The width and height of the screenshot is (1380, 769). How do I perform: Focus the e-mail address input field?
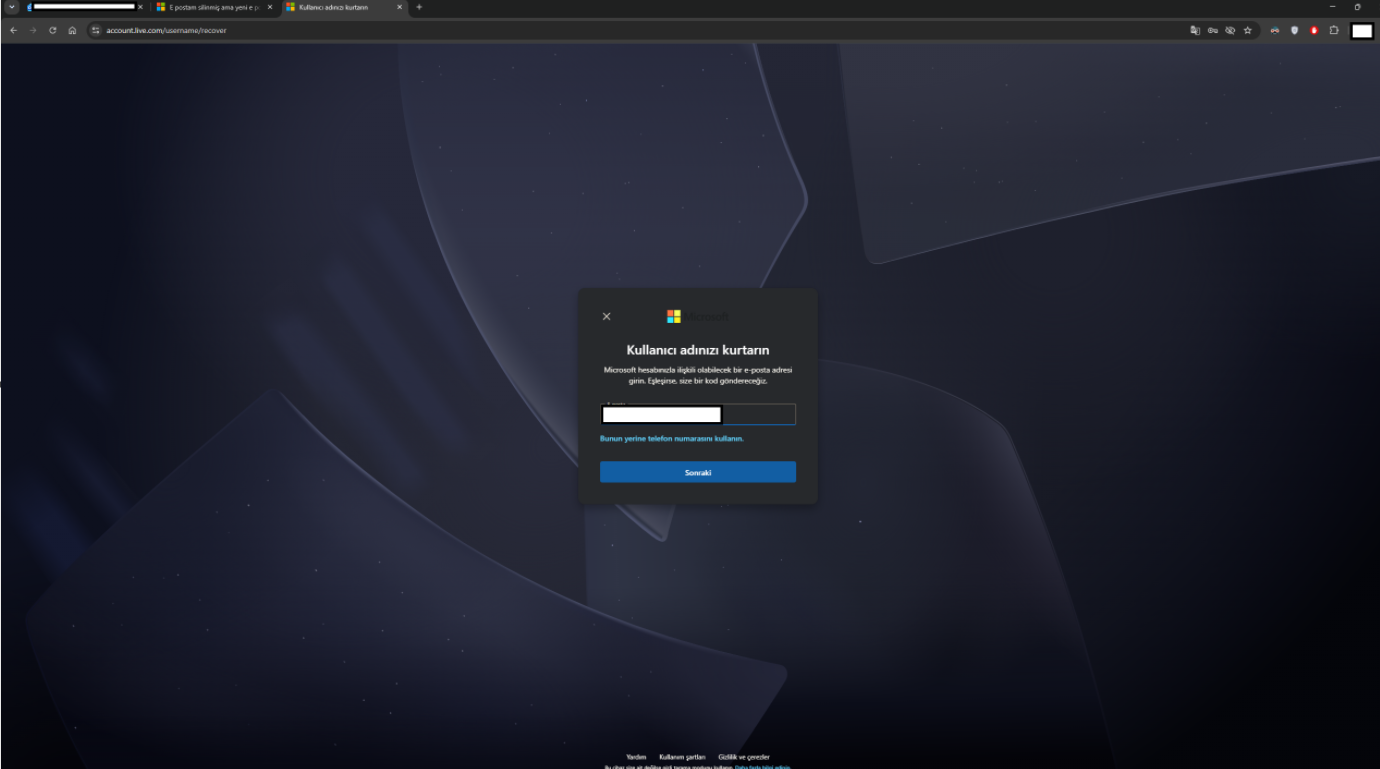pos(698,414)
